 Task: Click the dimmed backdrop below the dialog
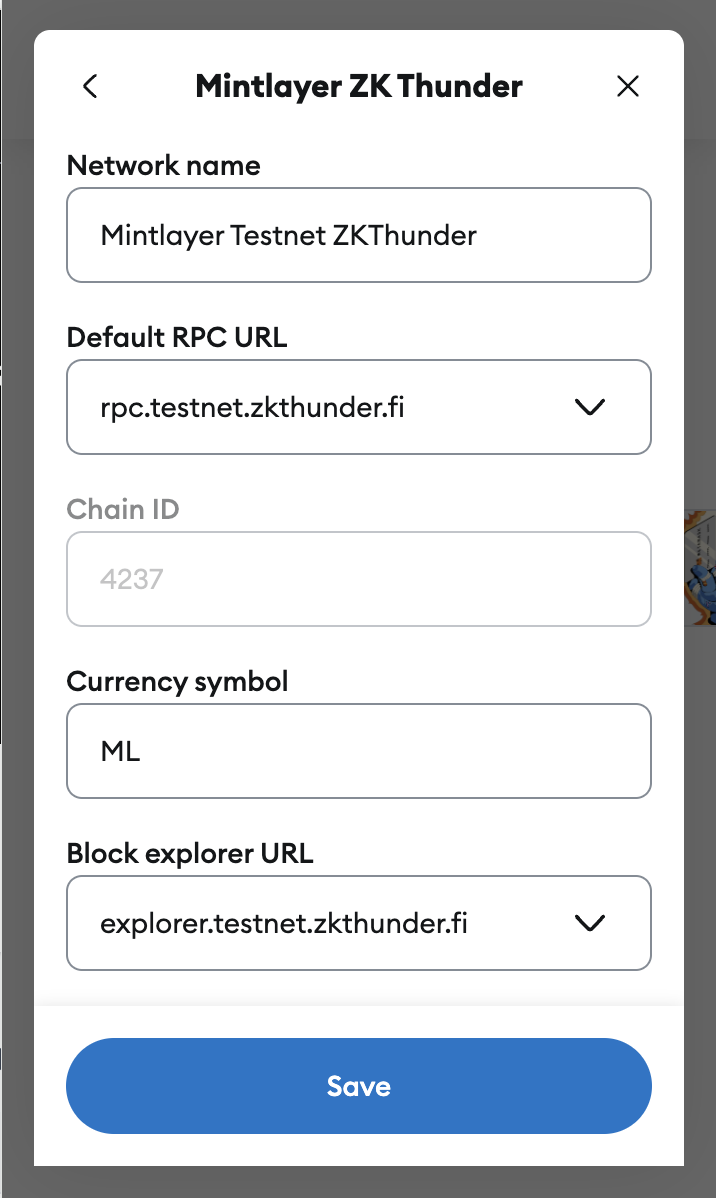358,1182
